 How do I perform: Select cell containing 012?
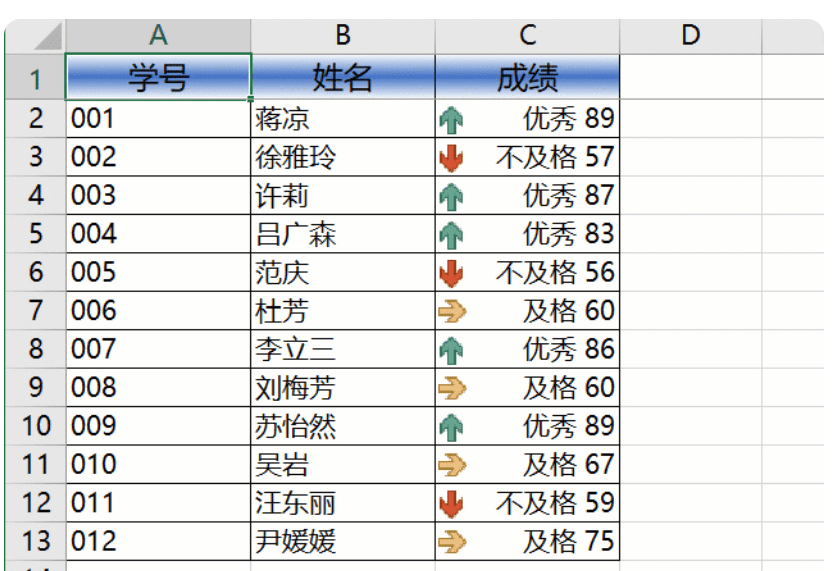point(158,541)
